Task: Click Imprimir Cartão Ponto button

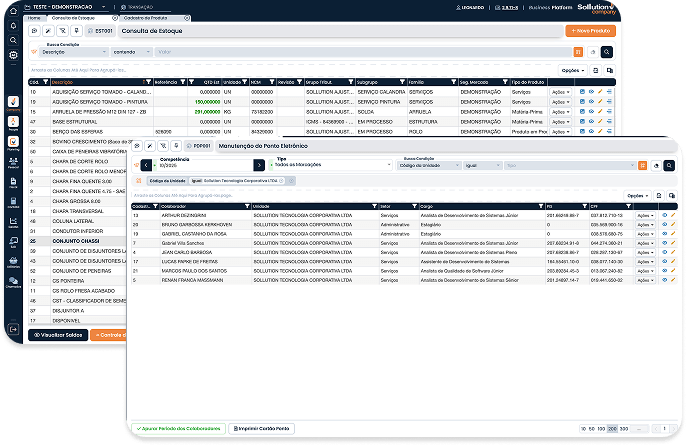Action: pyautogui.click(x=261, y=428)
